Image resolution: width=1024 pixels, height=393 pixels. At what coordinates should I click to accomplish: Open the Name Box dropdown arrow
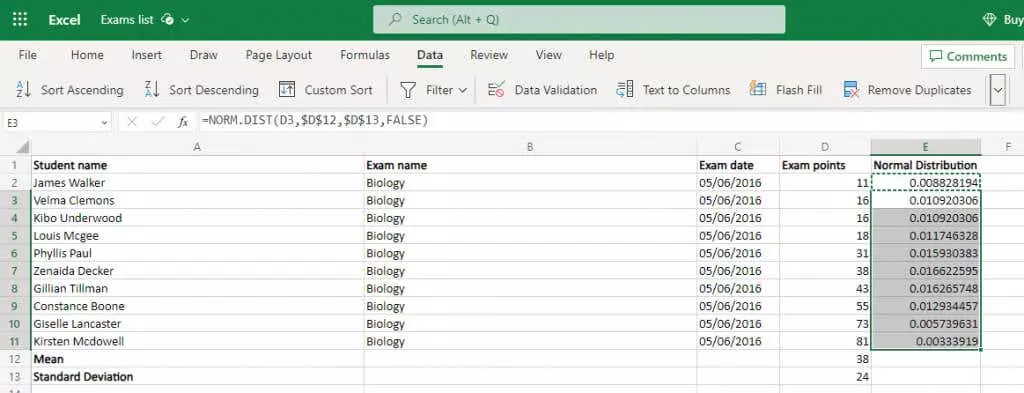pos(104,122)
